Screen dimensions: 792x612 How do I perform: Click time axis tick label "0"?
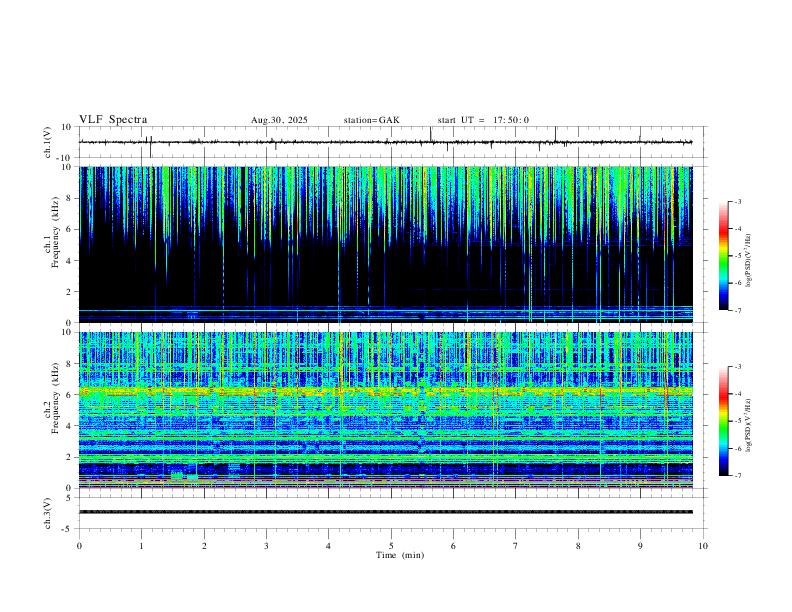[79, 546]
